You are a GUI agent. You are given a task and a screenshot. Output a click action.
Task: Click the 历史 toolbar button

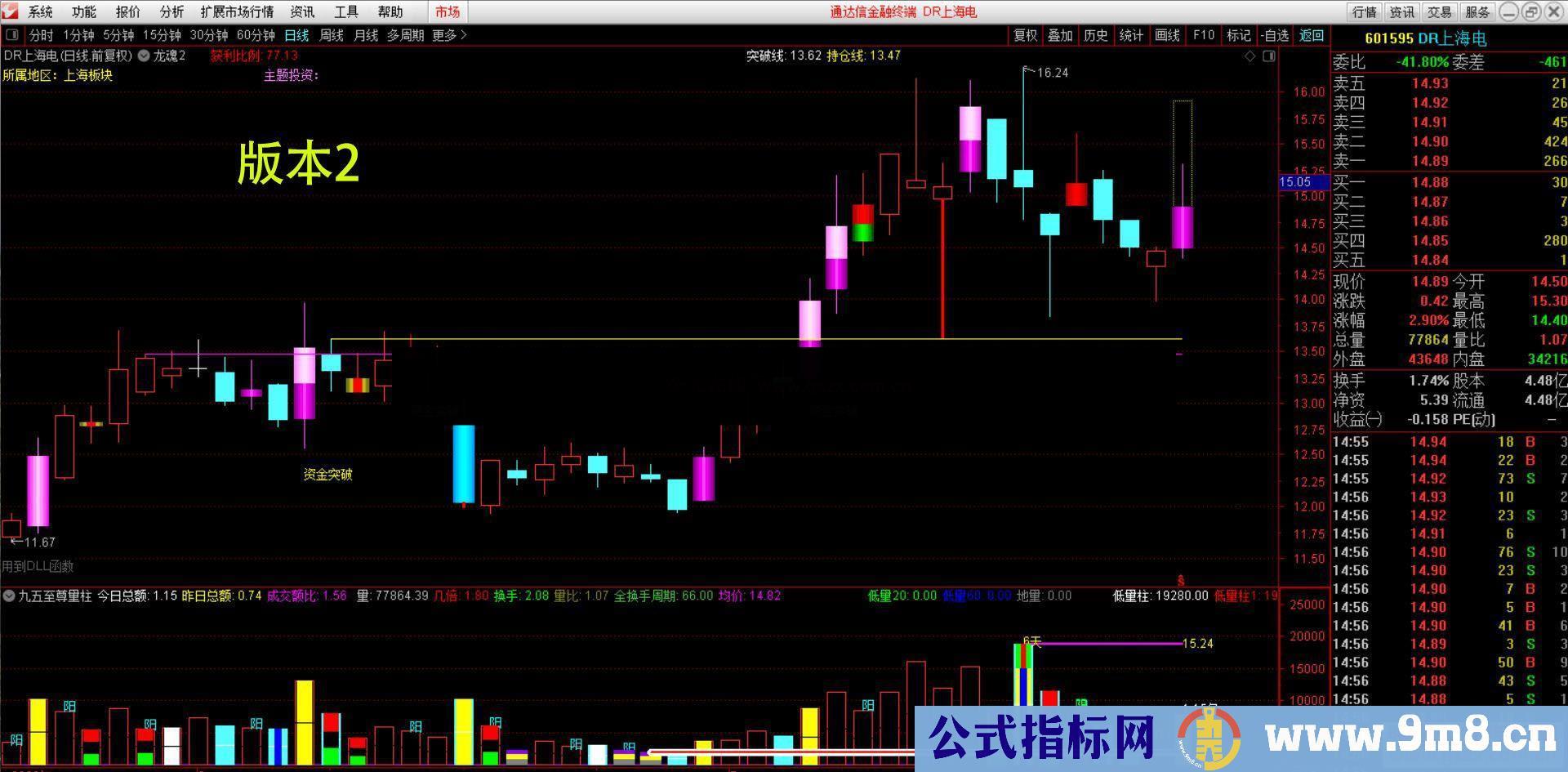[x=1095, y=35]
